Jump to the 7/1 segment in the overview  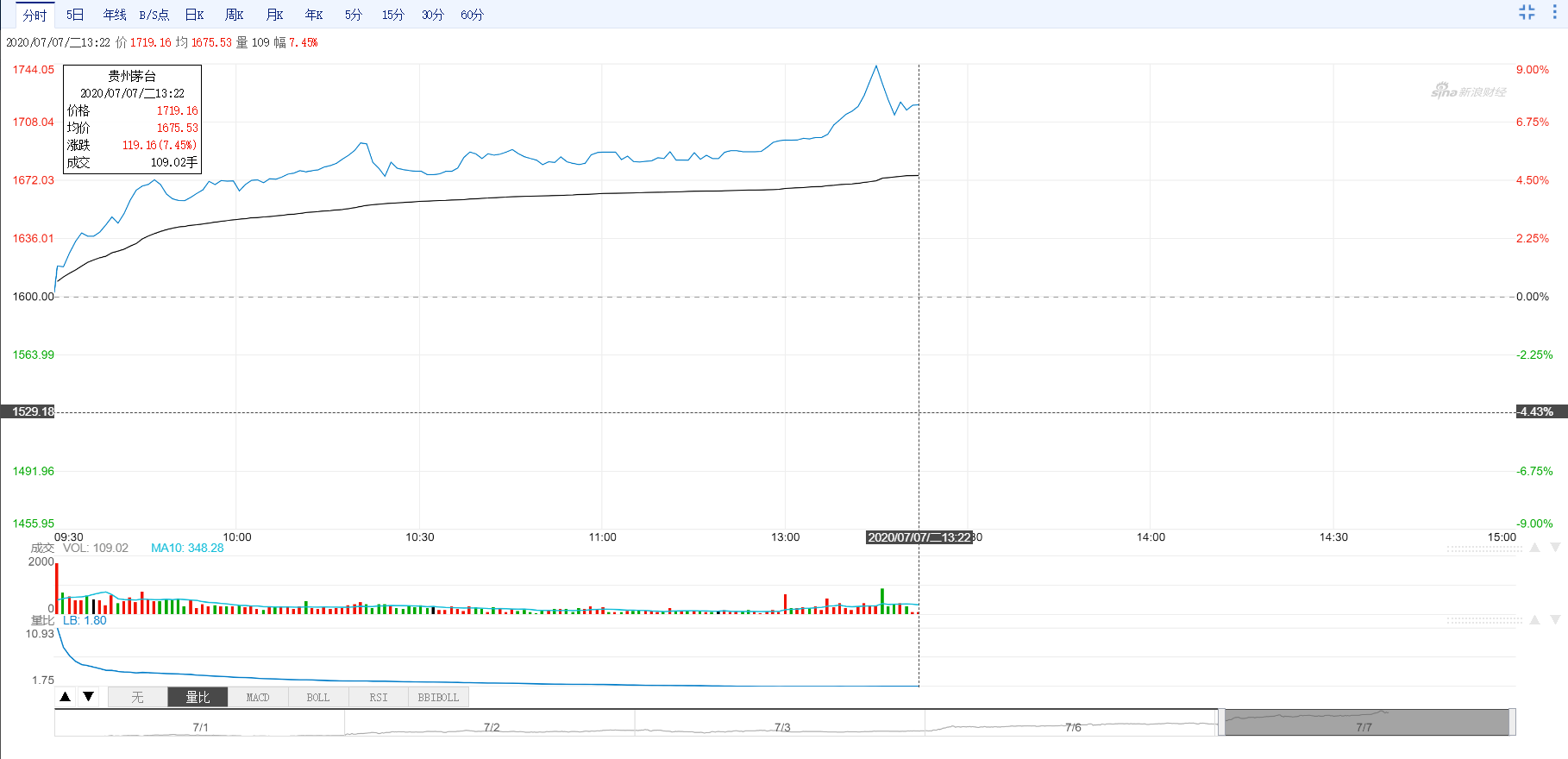[200, 727]
